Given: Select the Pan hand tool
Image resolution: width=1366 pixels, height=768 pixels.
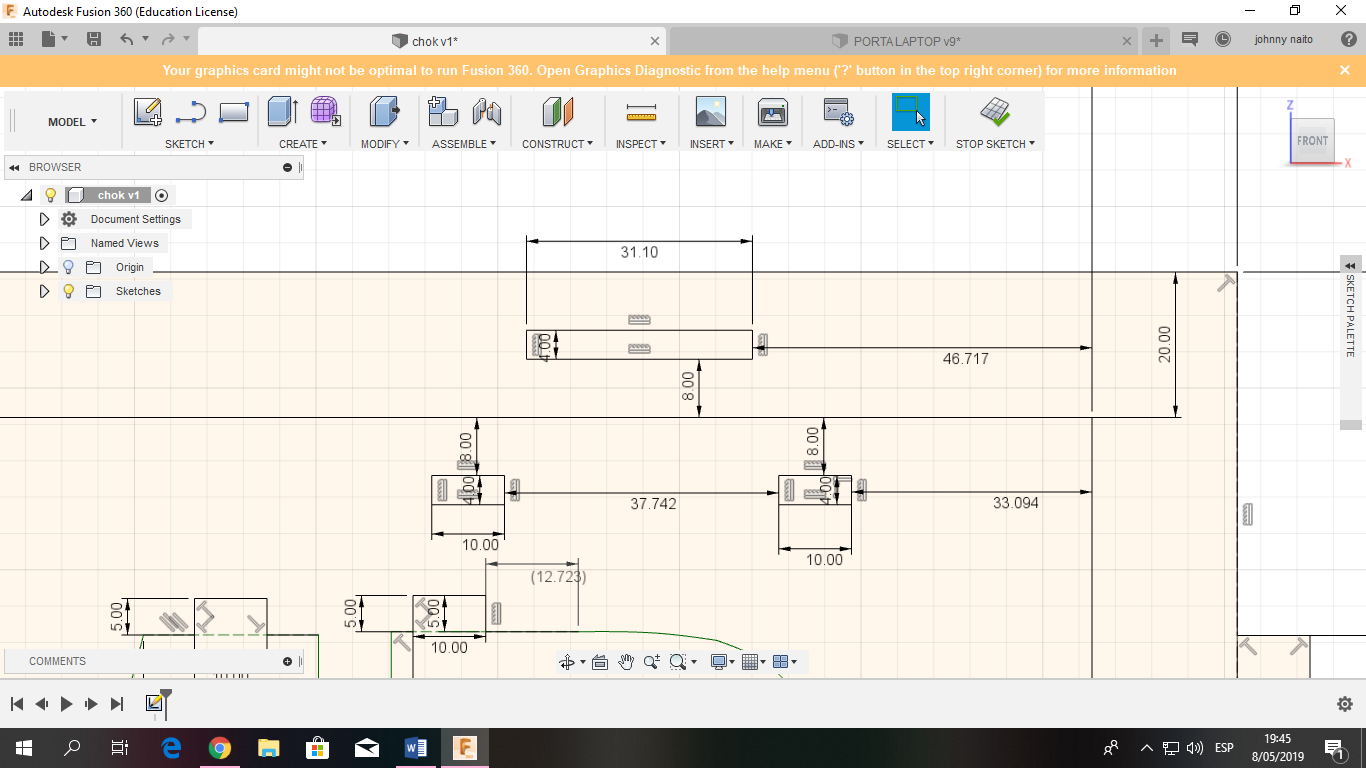Looking at the screenshot, I should (x=626, y=661).
